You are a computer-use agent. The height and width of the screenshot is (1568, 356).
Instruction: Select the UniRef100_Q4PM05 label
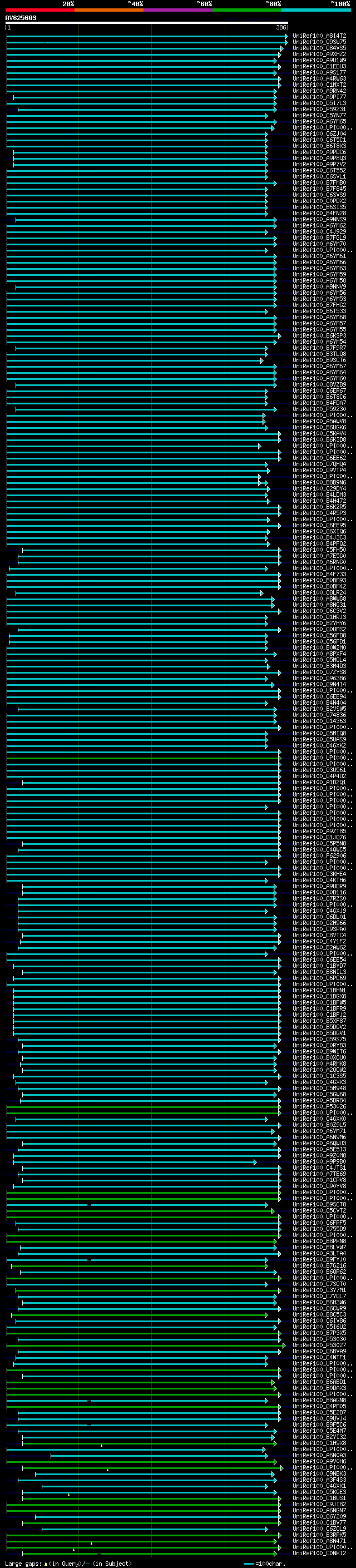point(319,1406)
